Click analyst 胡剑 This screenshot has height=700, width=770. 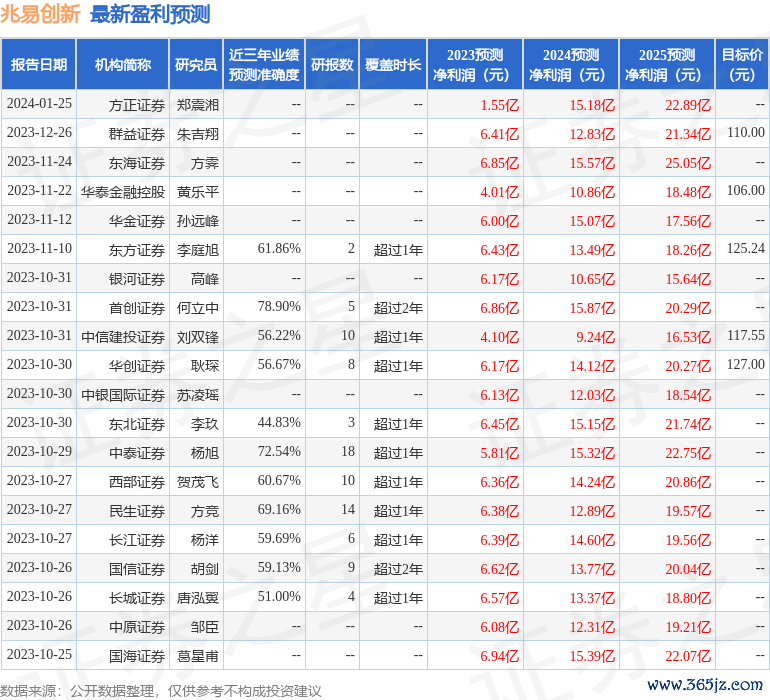pos(204,569)
